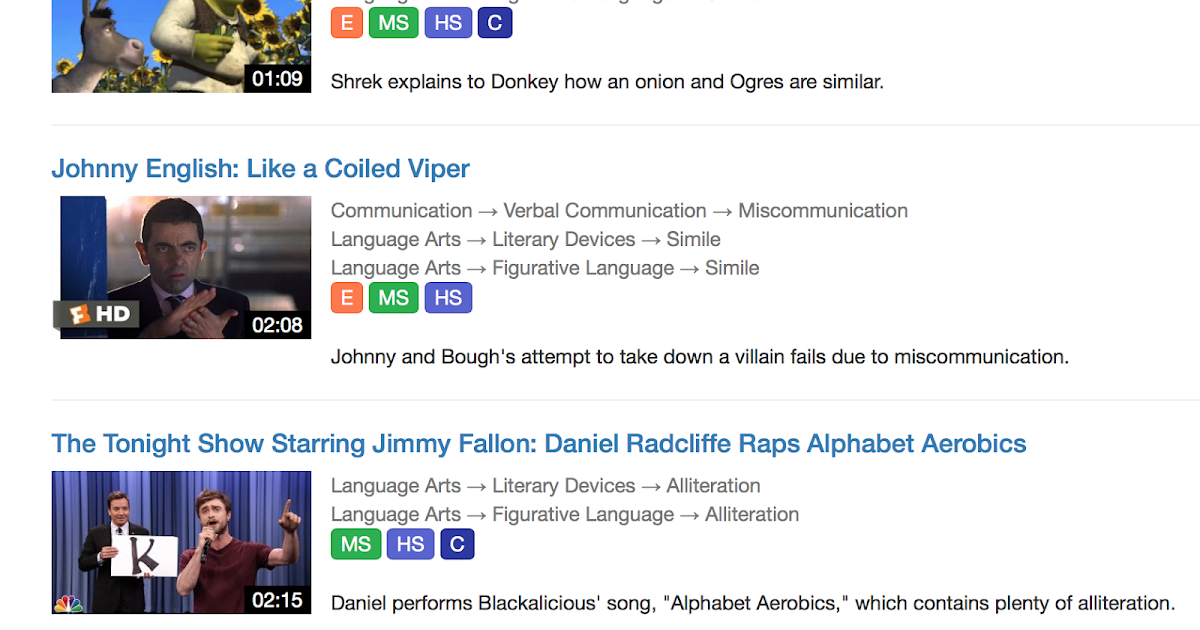The image size is (1200, 630).
Task: Click the orange E badge on Johnny English clip
Action: 346,297
